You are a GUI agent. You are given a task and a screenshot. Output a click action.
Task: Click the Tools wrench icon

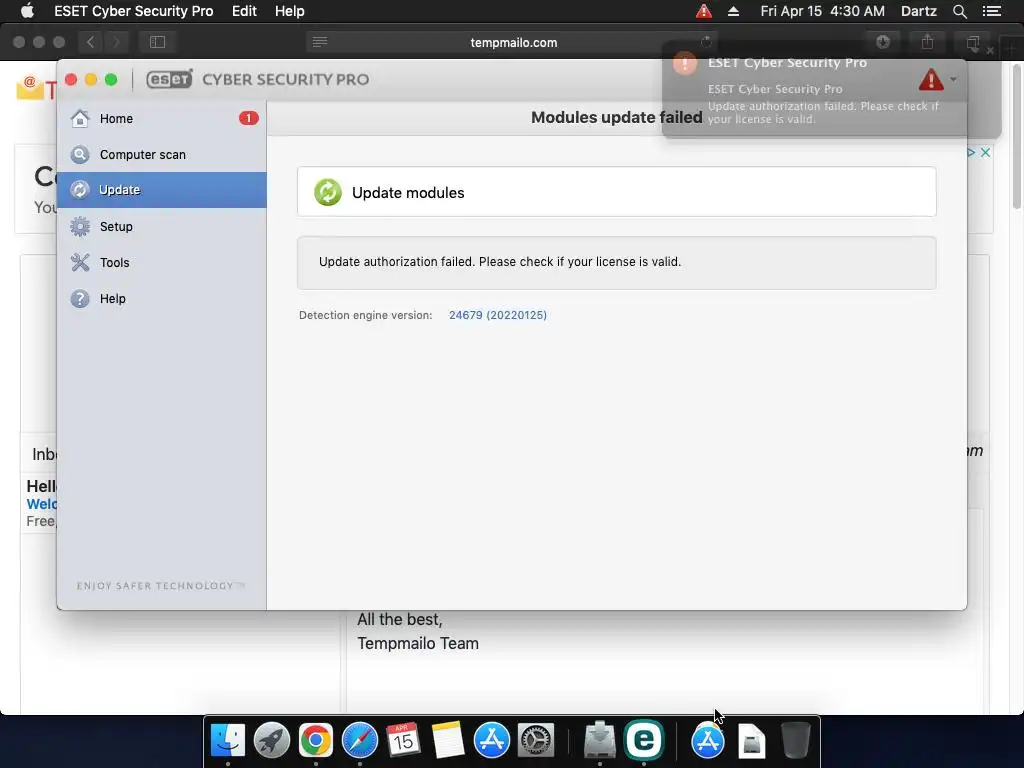point(80,263)
